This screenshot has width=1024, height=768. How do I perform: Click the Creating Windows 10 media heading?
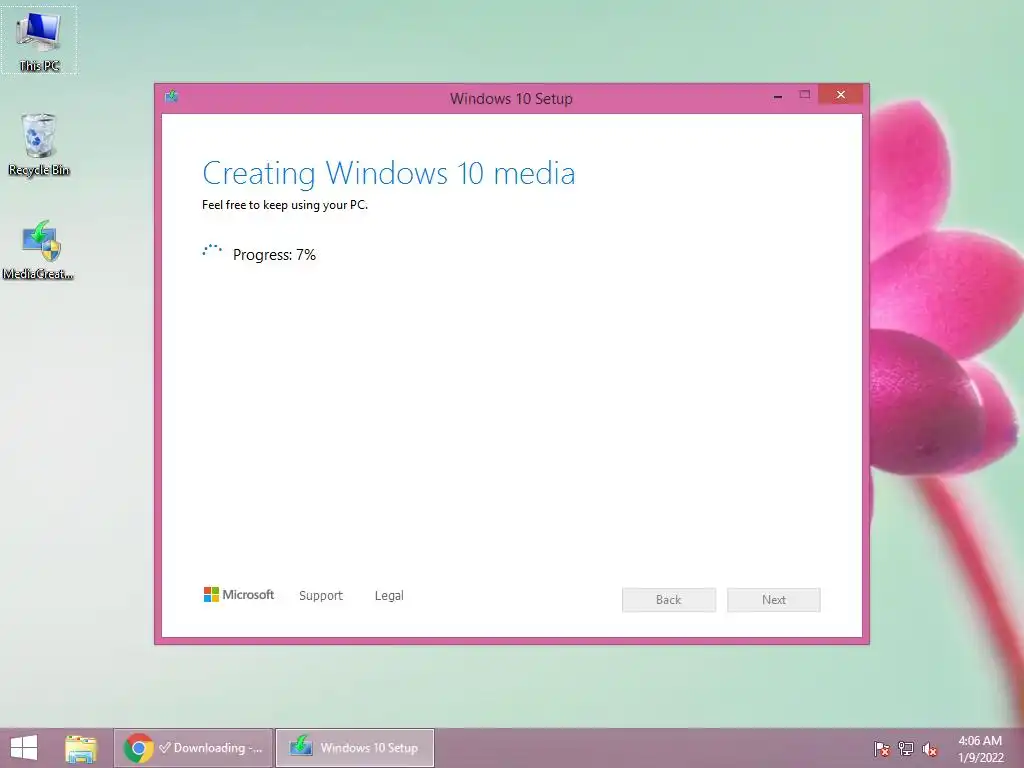pos(389,173)
